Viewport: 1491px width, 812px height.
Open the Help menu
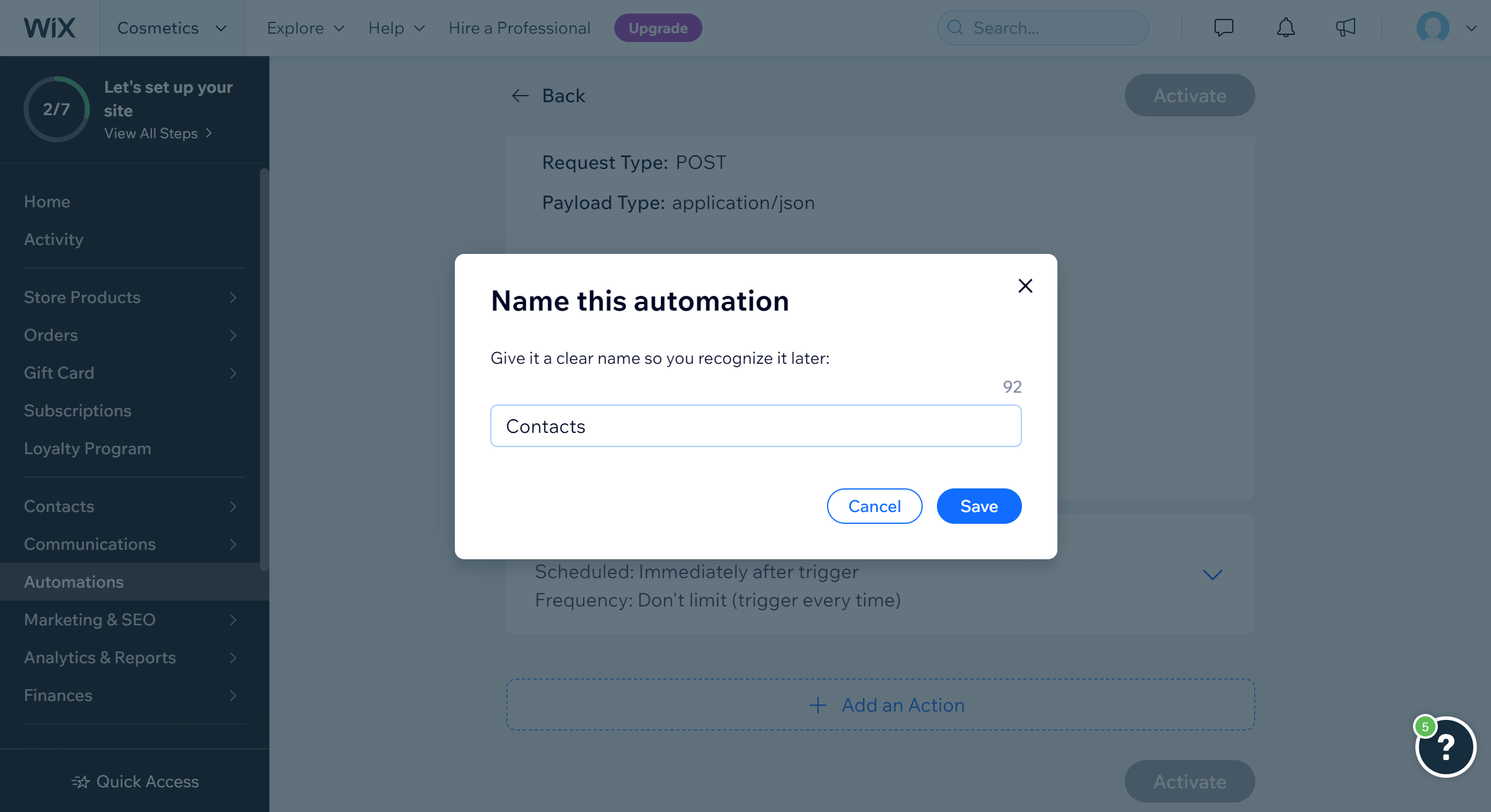396,28
